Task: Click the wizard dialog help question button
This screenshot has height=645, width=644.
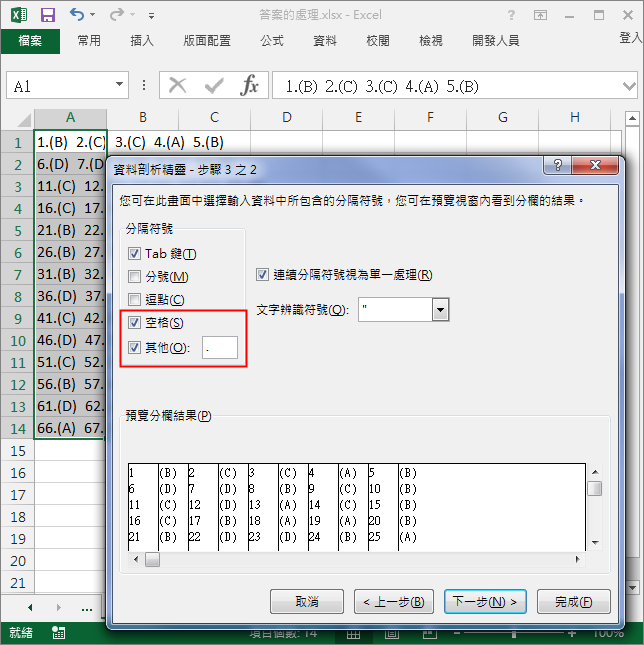Action: [558, 165]
